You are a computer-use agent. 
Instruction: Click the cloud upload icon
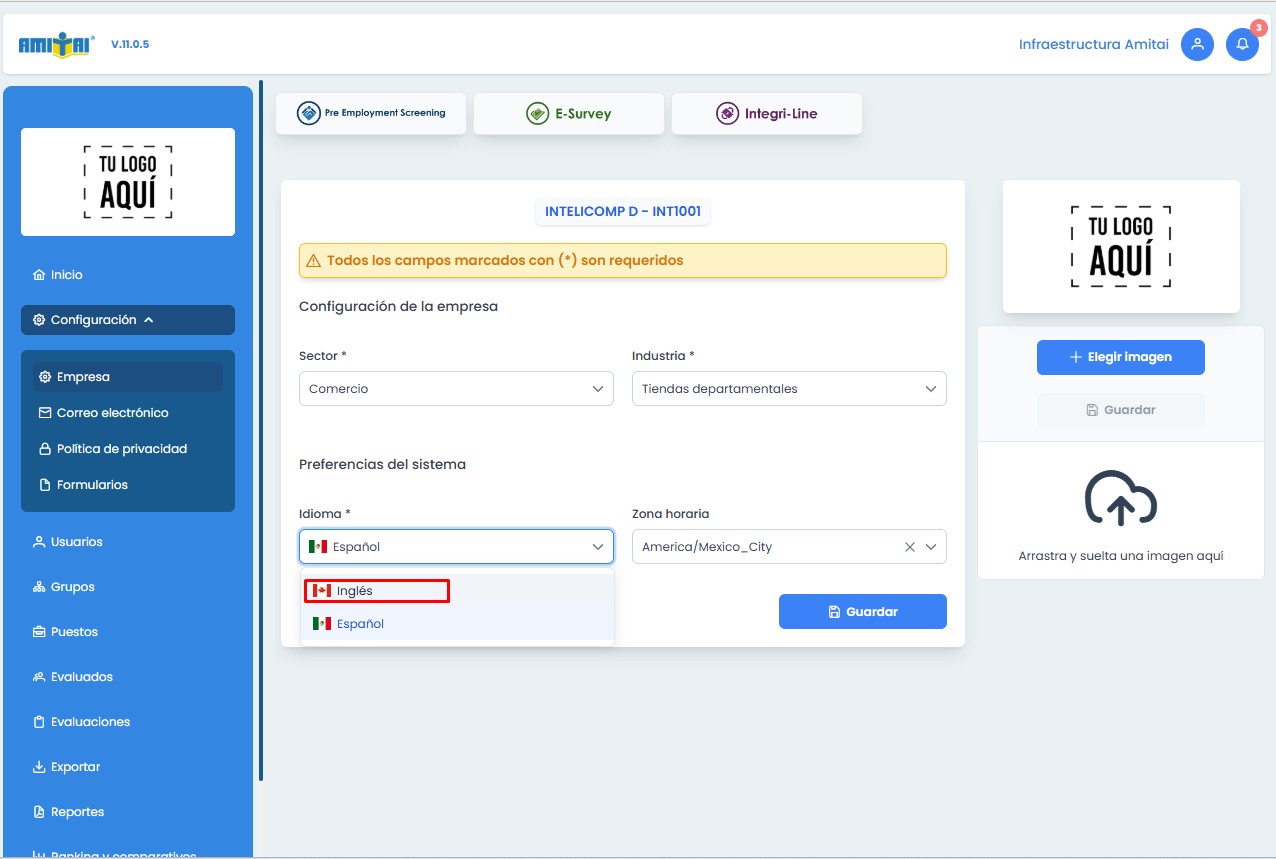click(x=1120, y=498)
